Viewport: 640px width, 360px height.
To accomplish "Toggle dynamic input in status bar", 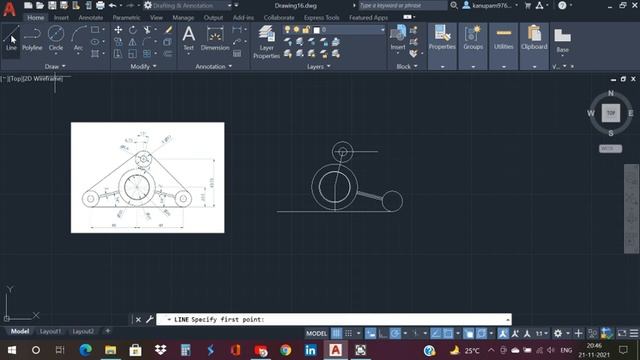I will point(370,333).
